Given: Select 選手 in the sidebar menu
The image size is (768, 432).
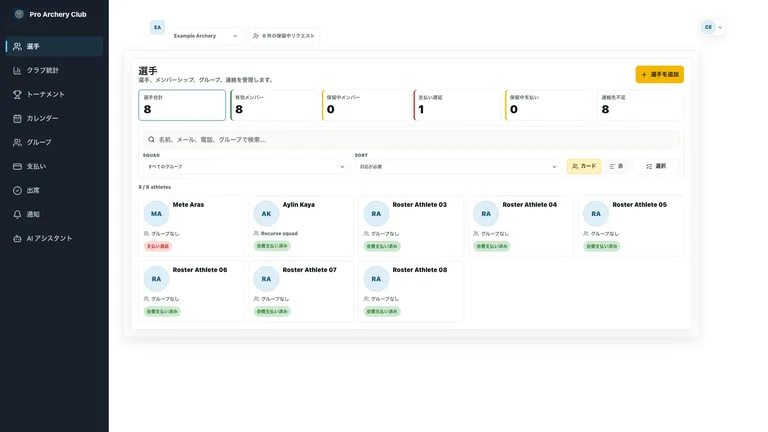Looking at the screenshot, I should tap(54, 47).
